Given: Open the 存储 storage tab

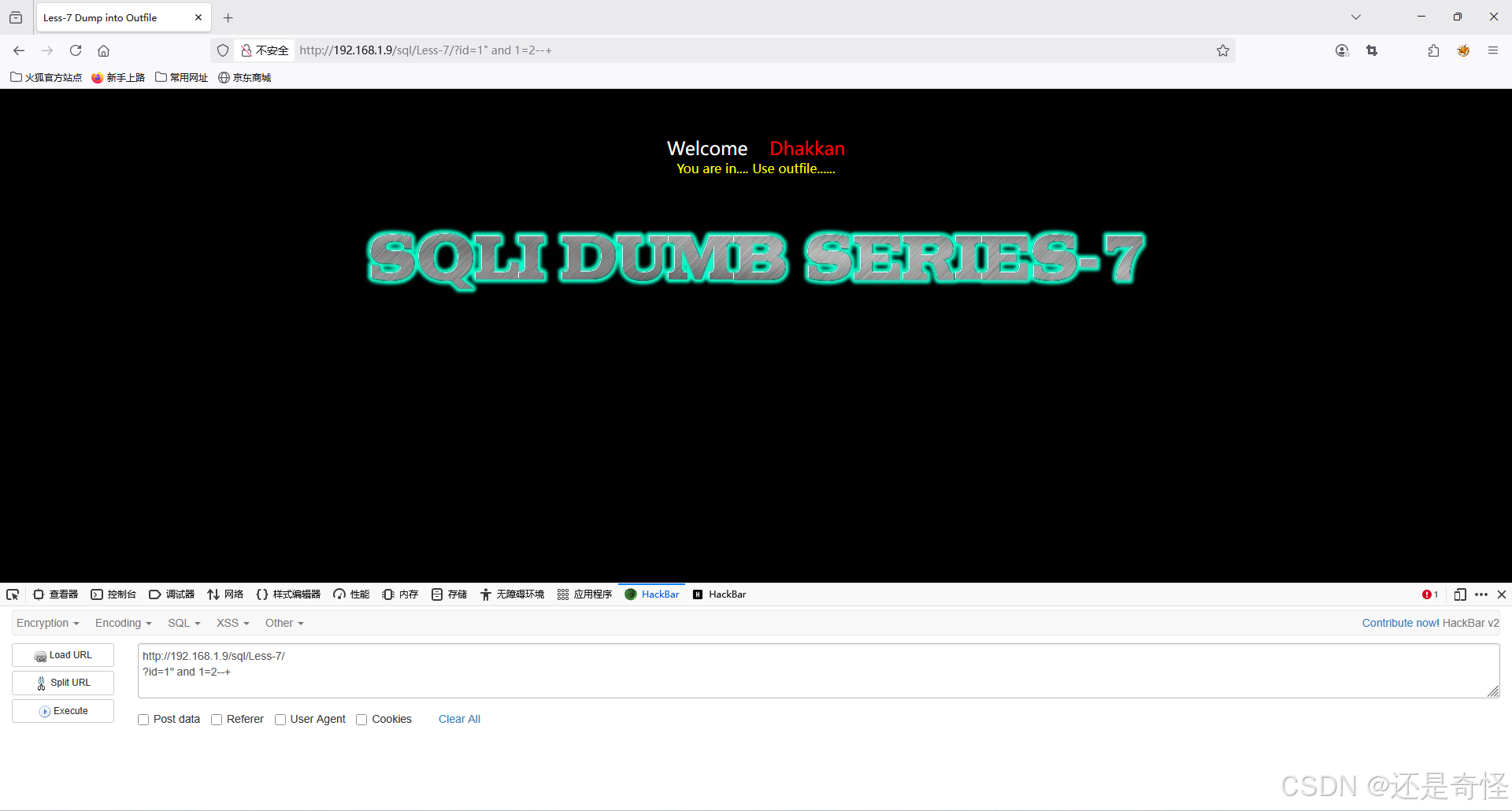Looking at the screenshot, I should point(449,594).
